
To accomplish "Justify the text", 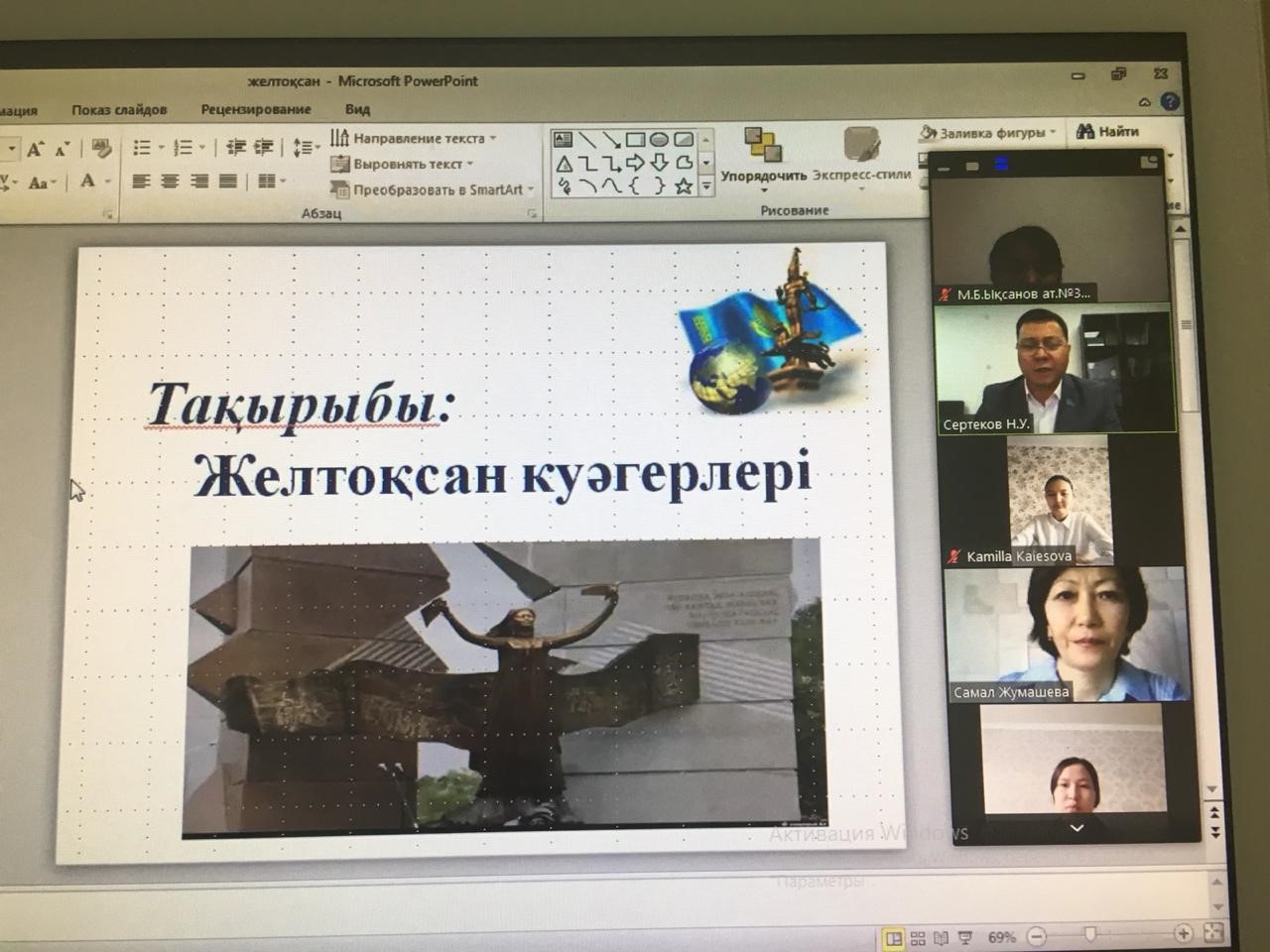I will tap(227, 181).
